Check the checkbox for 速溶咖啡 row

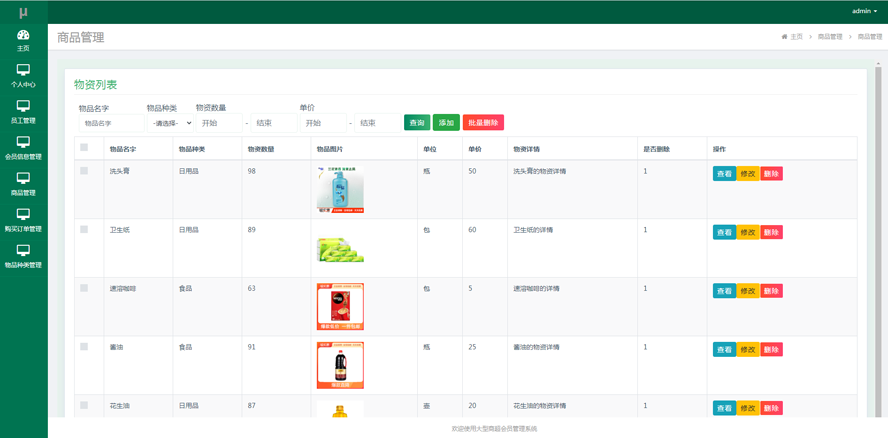tap(84, 288)
